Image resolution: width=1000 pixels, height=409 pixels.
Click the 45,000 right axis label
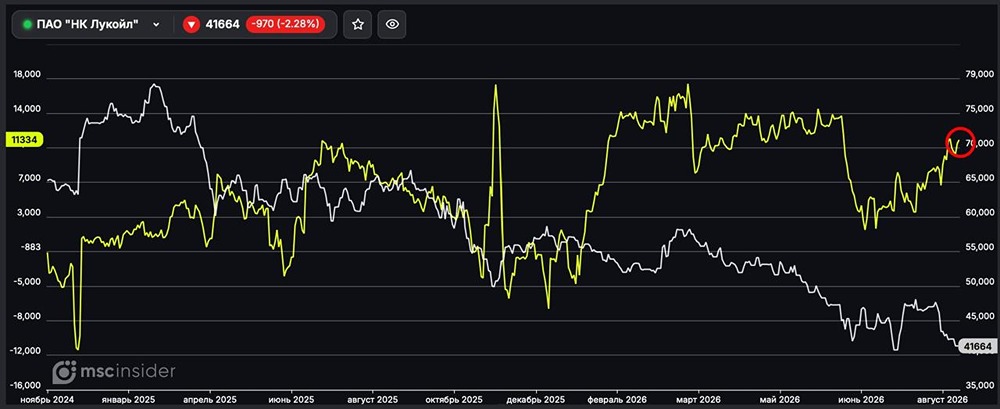[981, 316]
